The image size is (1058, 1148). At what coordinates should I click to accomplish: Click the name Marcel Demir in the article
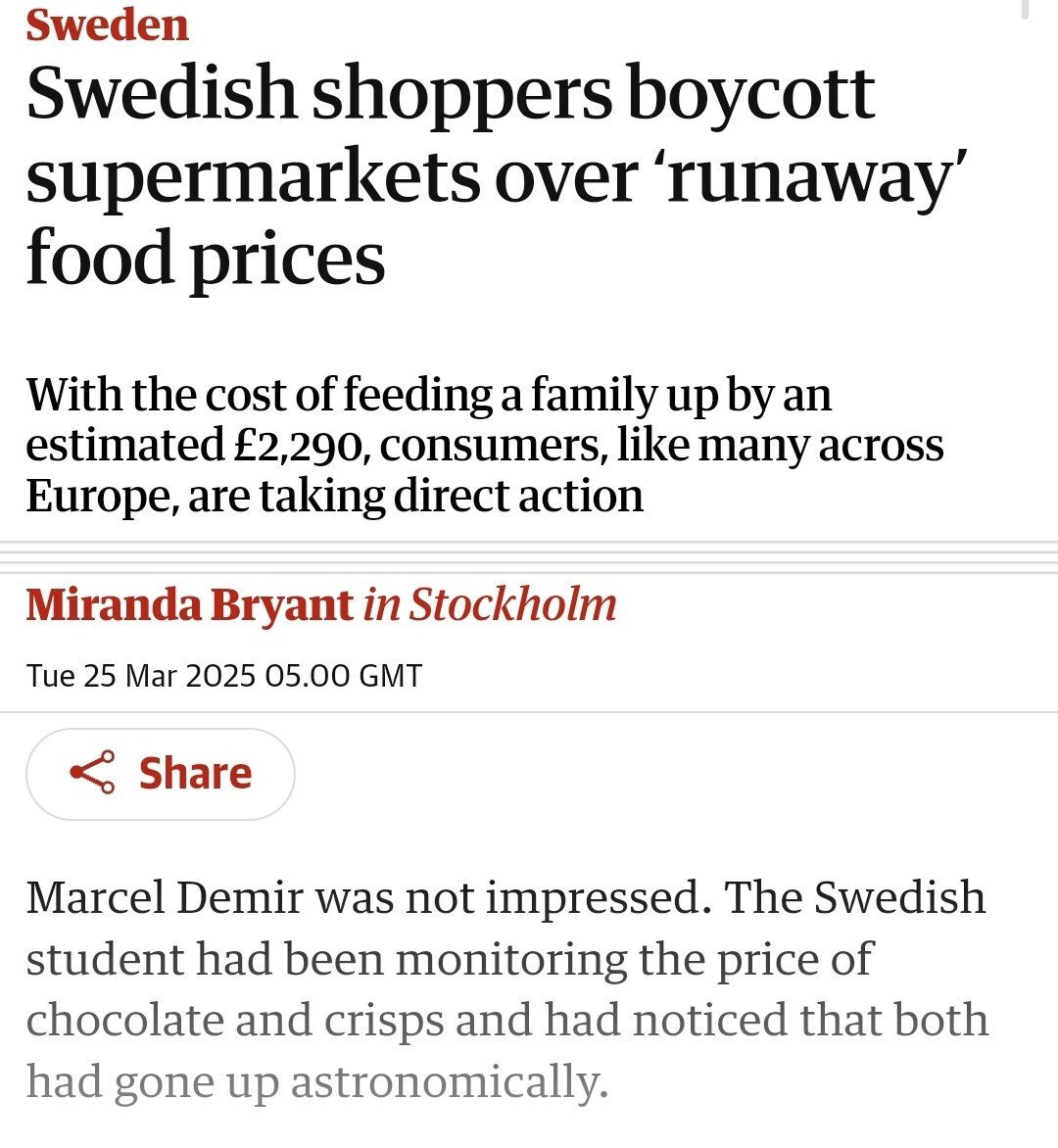(x=165, y=897)
